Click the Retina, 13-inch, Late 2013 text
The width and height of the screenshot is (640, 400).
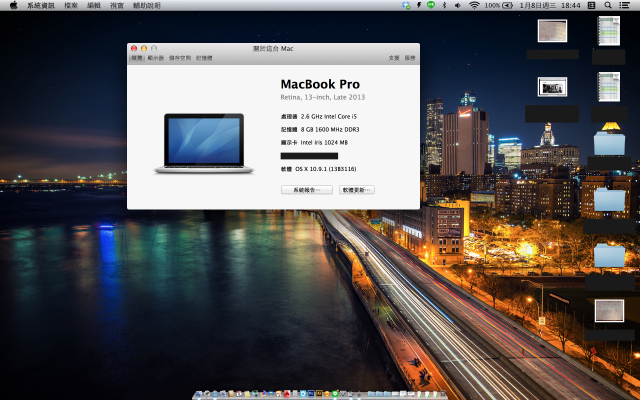[x=322, y=97]
